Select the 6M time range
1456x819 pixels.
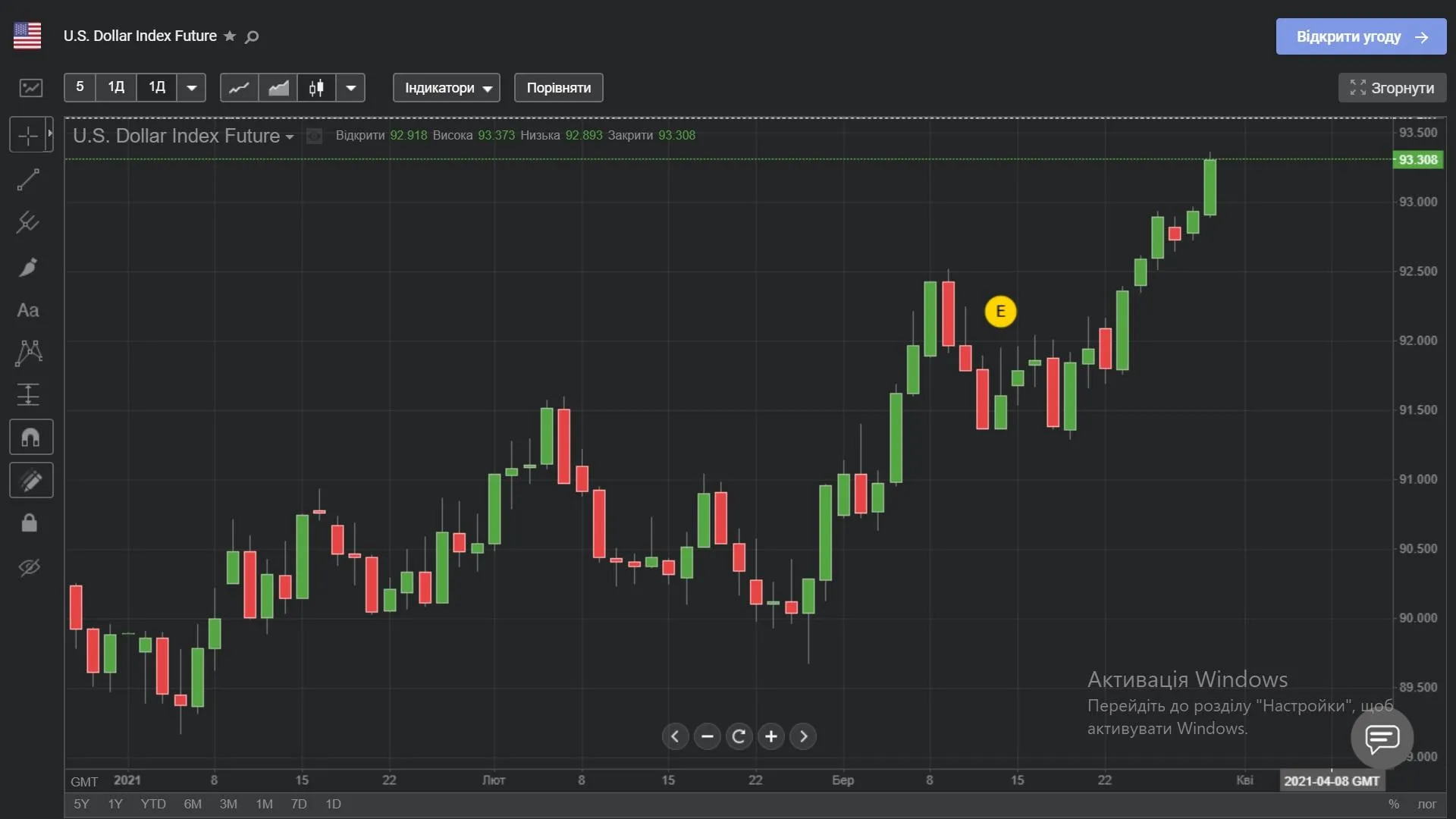193,804
